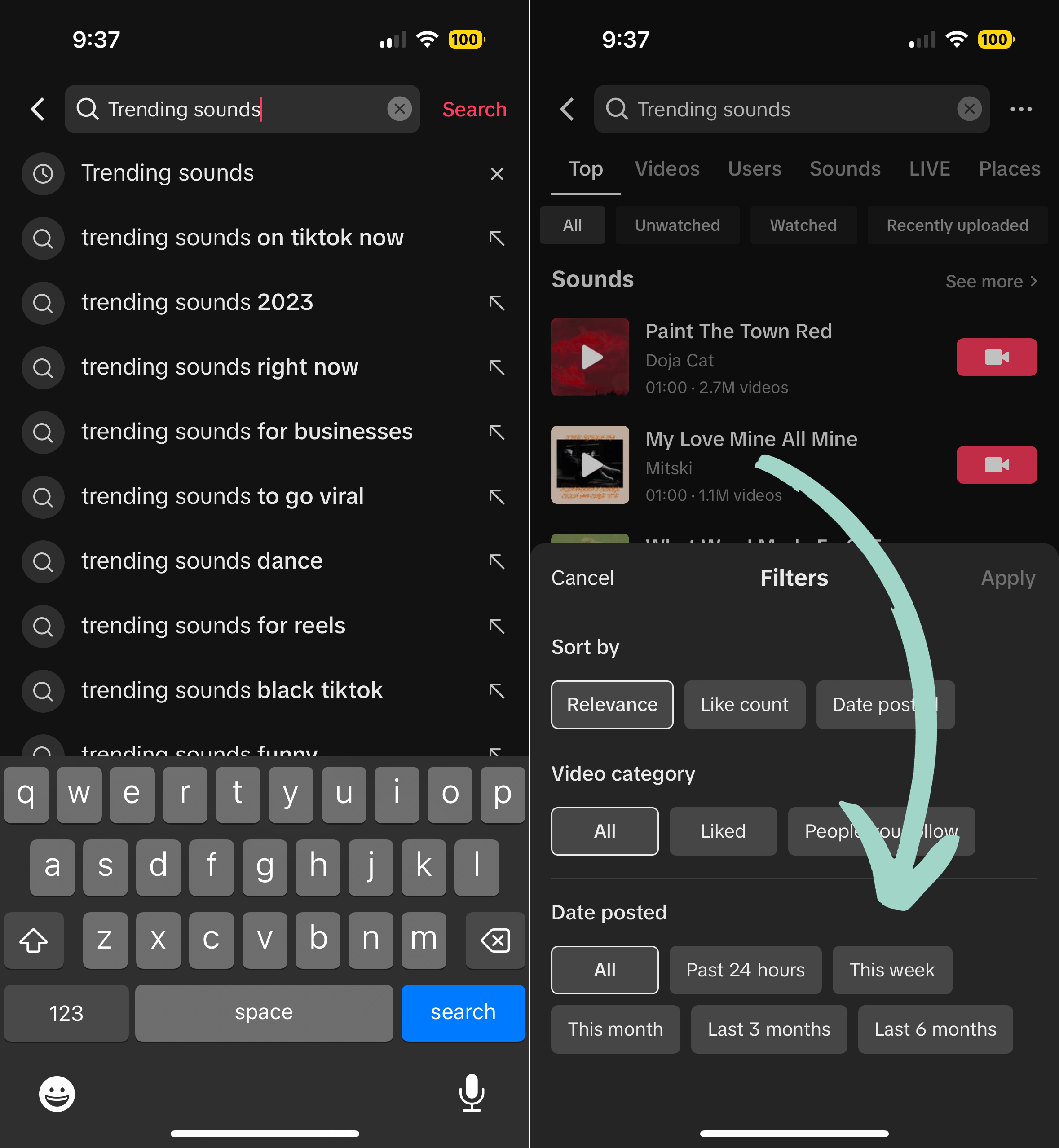Tap the record video icon next to My Love Mine All Mine
Screen dimensions: 1059x1148
996,464
